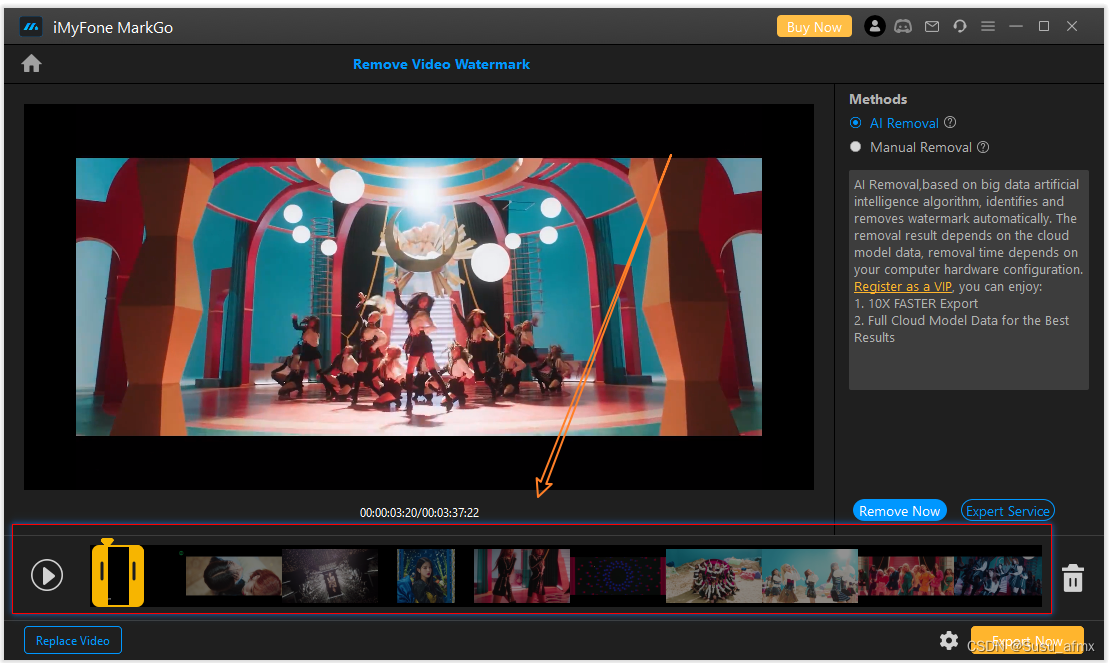This screenshot has width=1111, height=663.
Task: Minimize the MarkGo window
Action: pos(1016,27)
